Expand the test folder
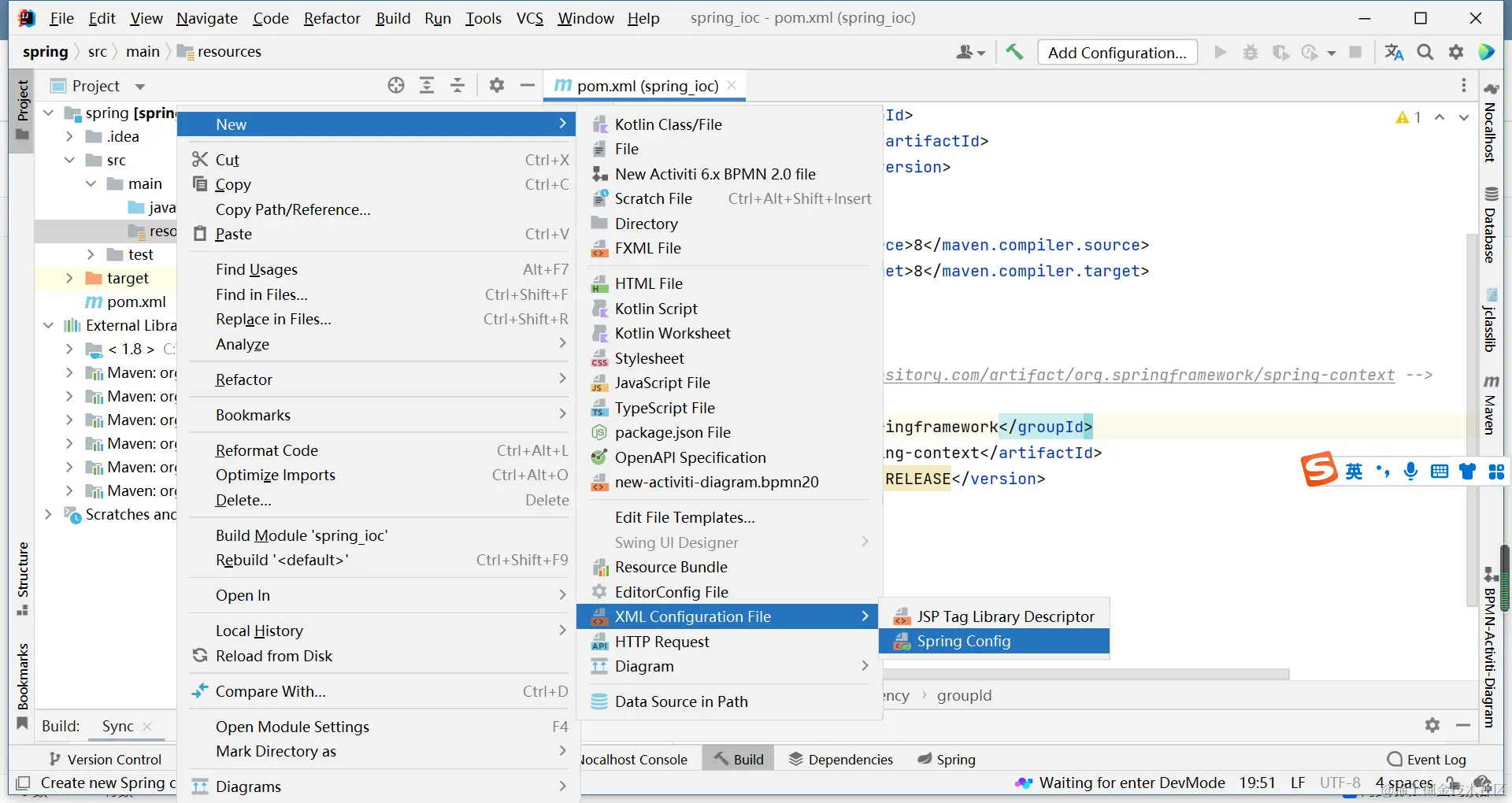Viewport: 1512px width, 803px height. pos(91,254)
